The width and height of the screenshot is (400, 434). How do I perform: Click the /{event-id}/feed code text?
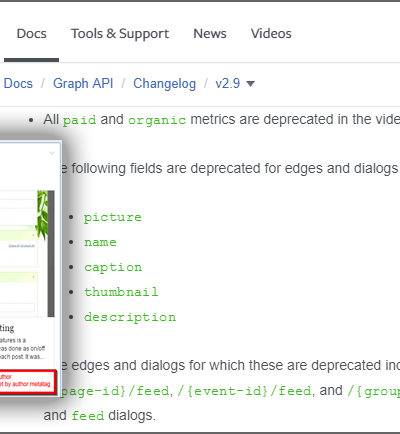(244, 391)
